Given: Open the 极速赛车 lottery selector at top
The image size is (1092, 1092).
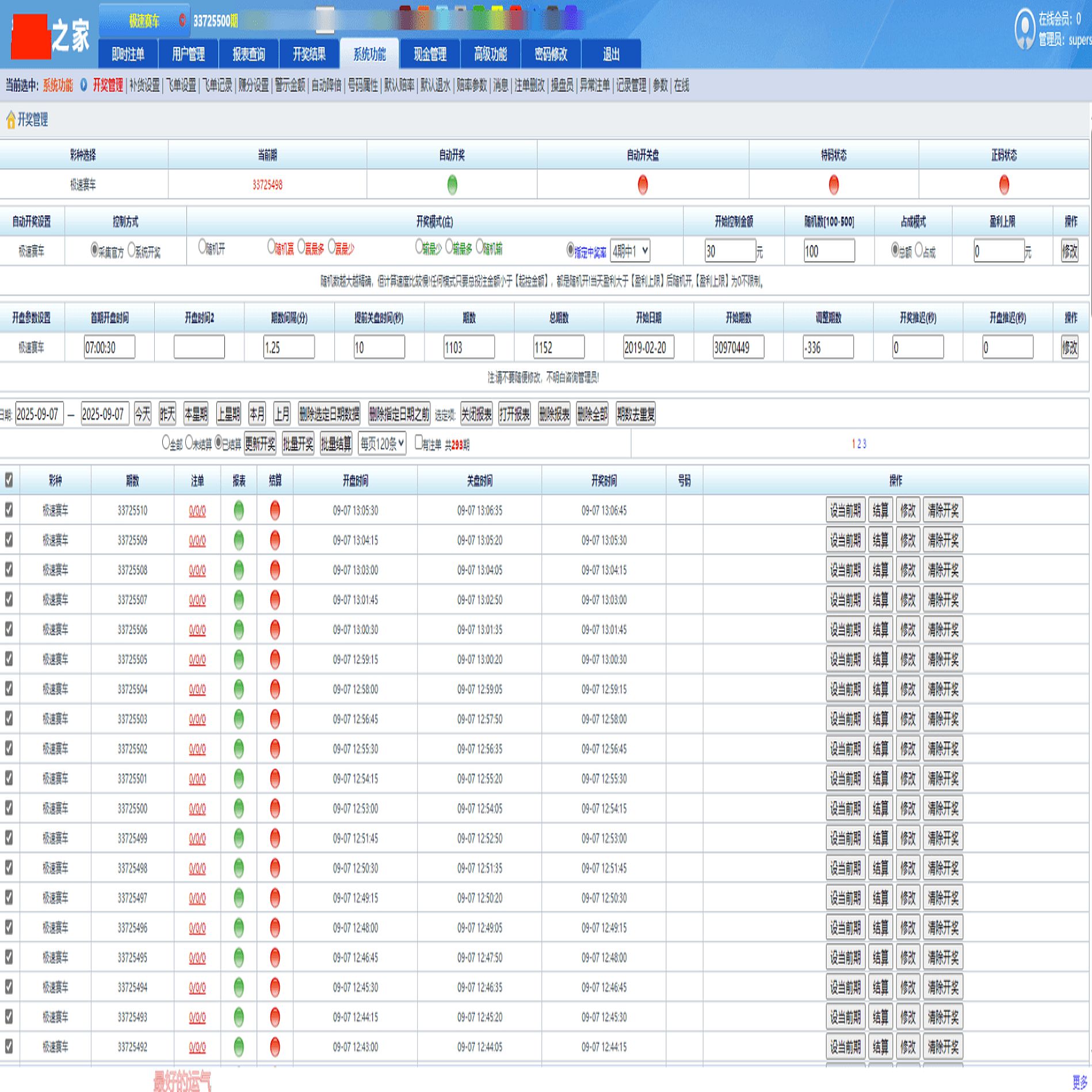Looking at the screenshot, I should tap(144, 21).
